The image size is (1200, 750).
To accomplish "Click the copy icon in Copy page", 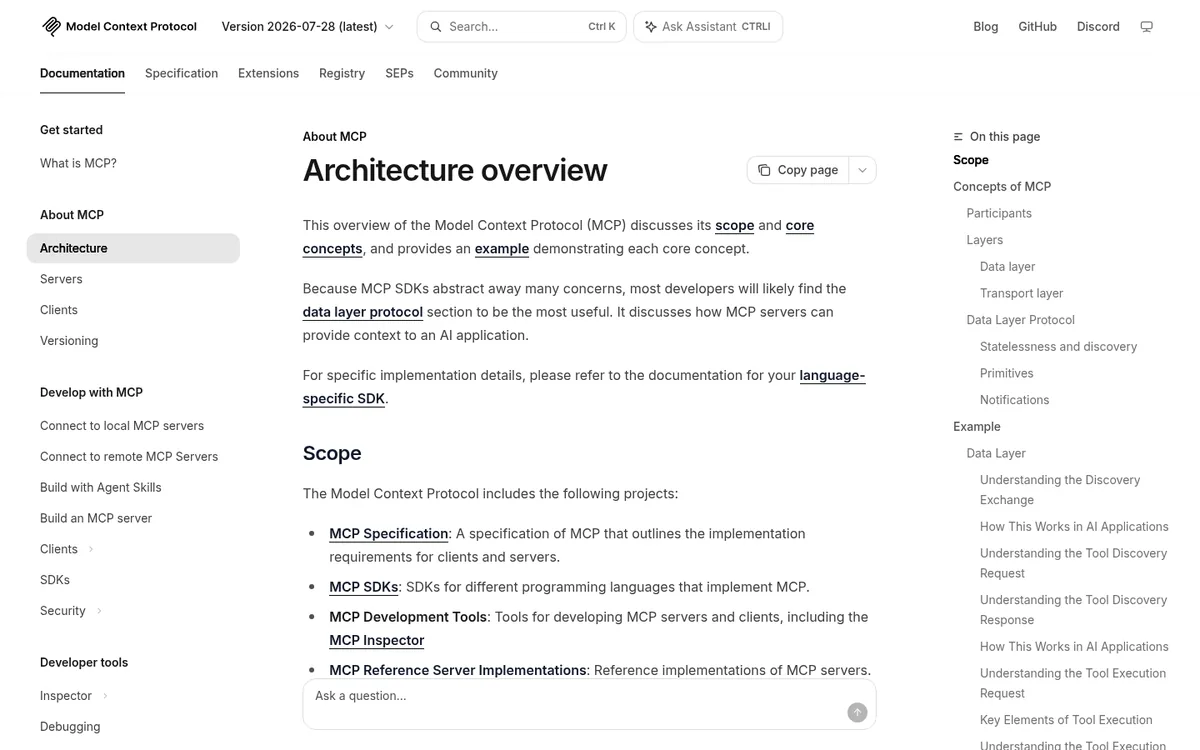I will coord(764,170).
